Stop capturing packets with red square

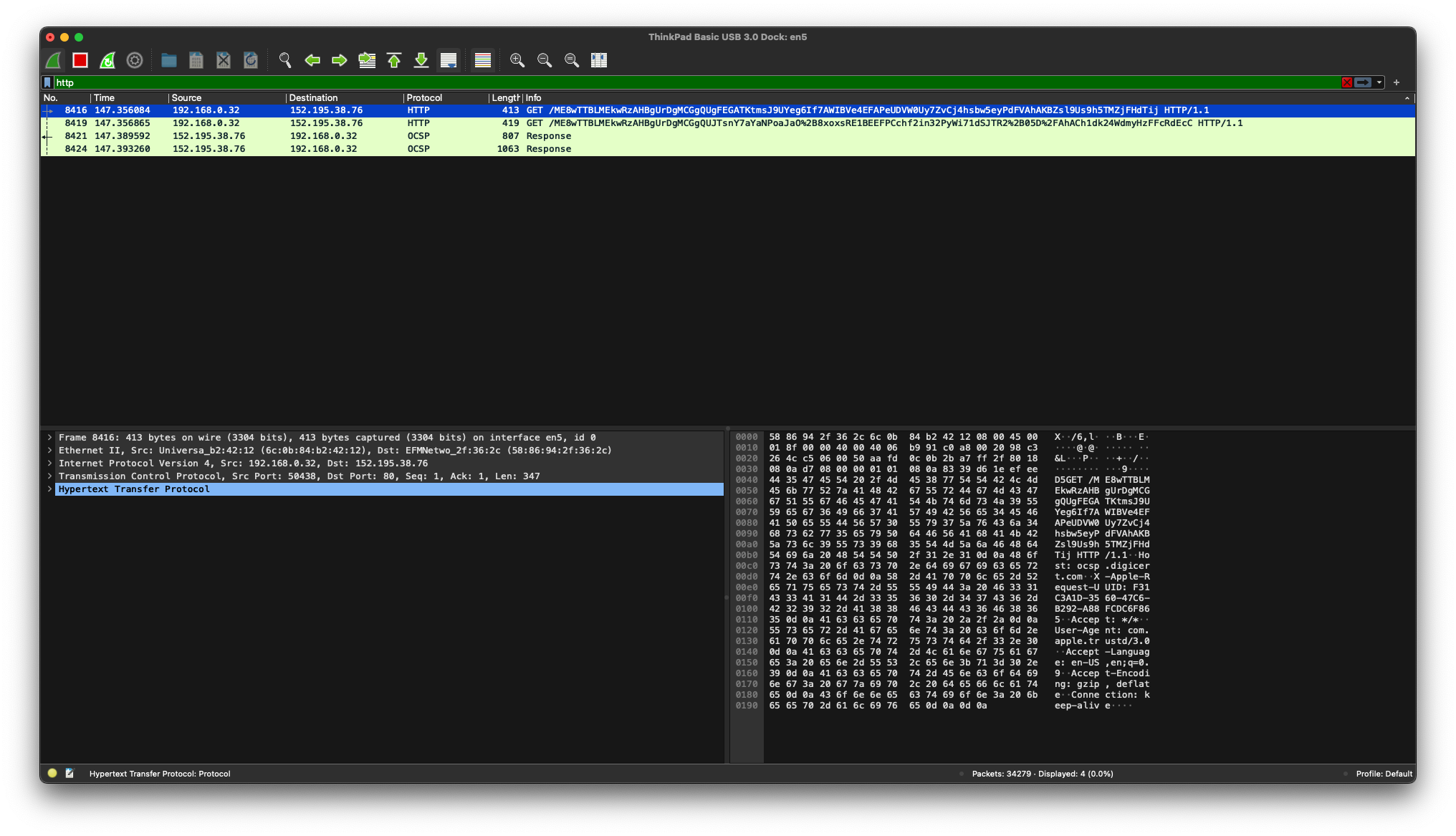pyautogui.click(x=80, y=60)
